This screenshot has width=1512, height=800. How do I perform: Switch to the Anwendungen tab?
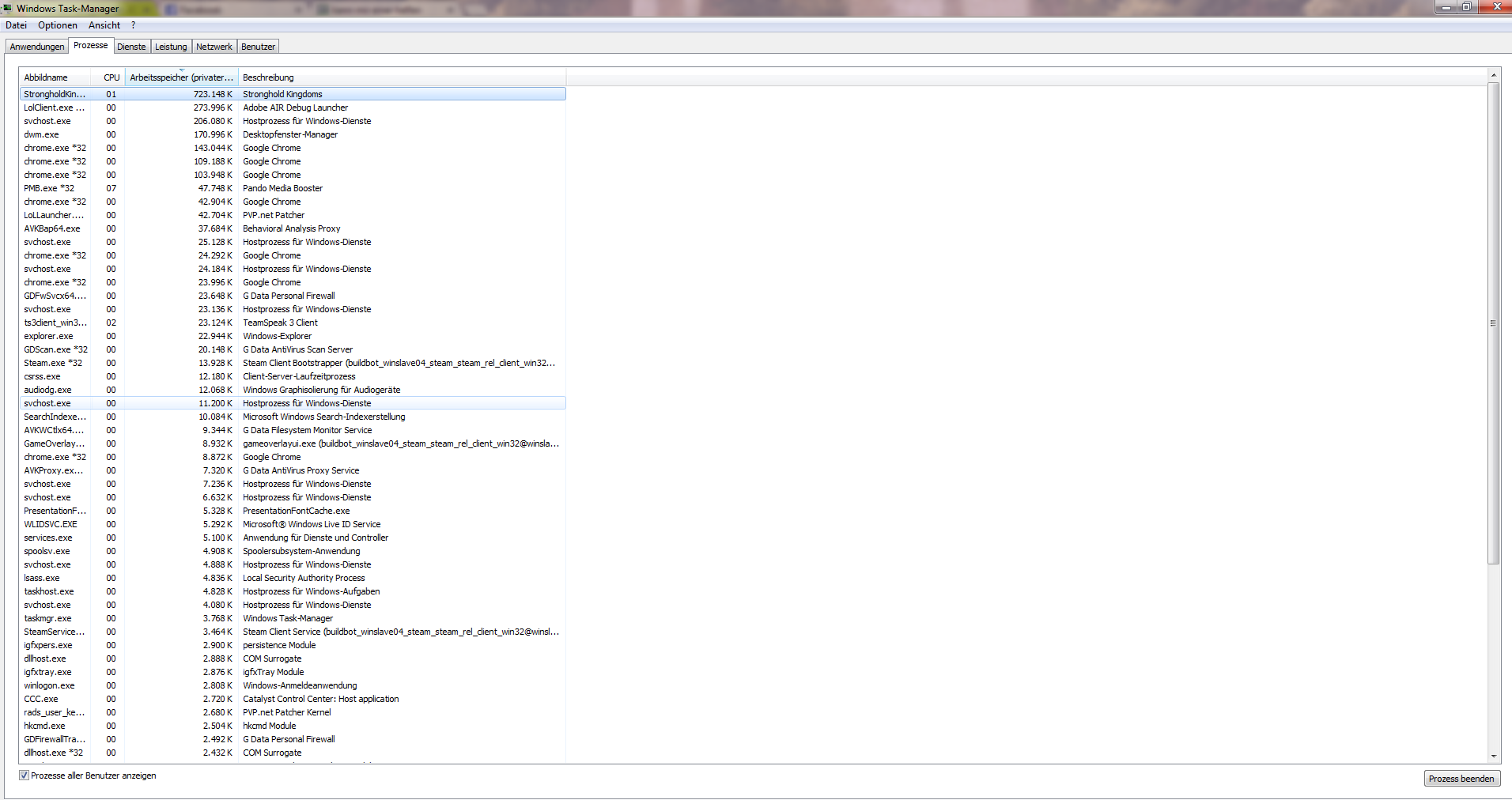tap(37, 47)
